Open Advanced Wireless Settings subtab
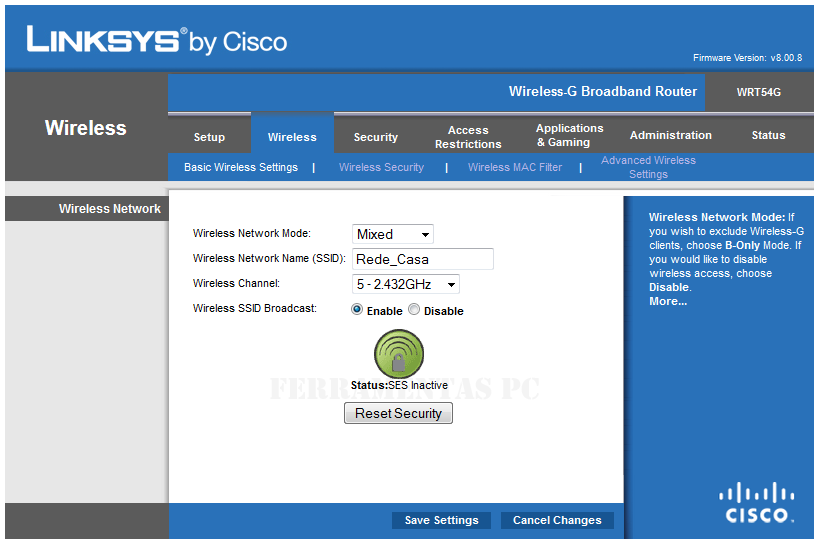This screenshot has width=818, height=543. coord(648,167)
